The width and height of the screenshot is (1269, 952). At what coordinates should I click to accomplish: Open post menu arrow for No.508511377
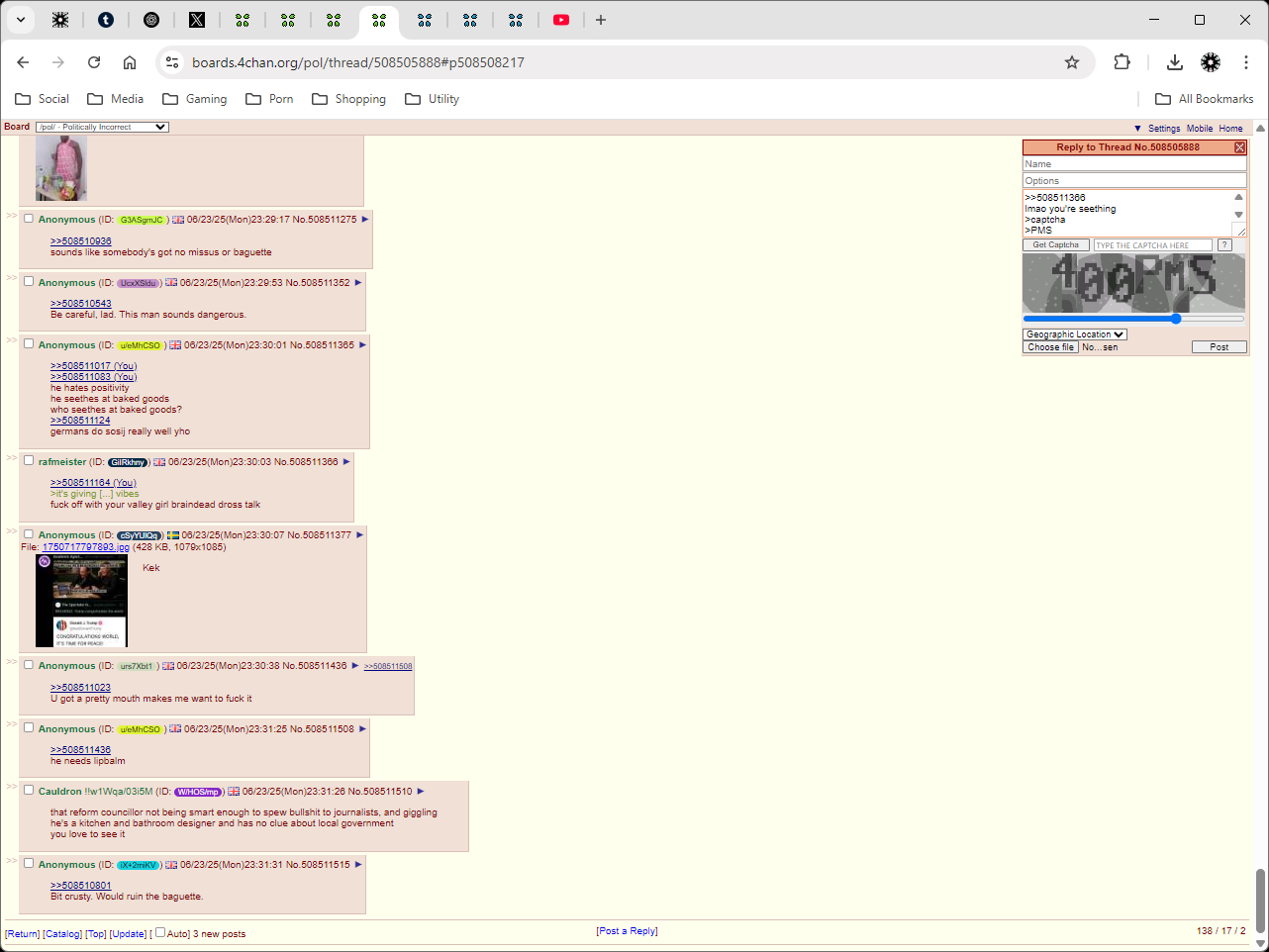(x=360, y=535)
